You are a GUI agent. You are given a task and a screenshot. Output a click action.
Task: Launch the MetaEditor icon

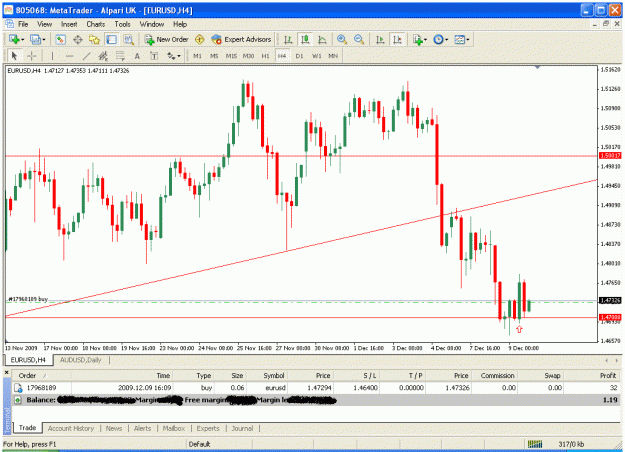(x=200, y=39)
